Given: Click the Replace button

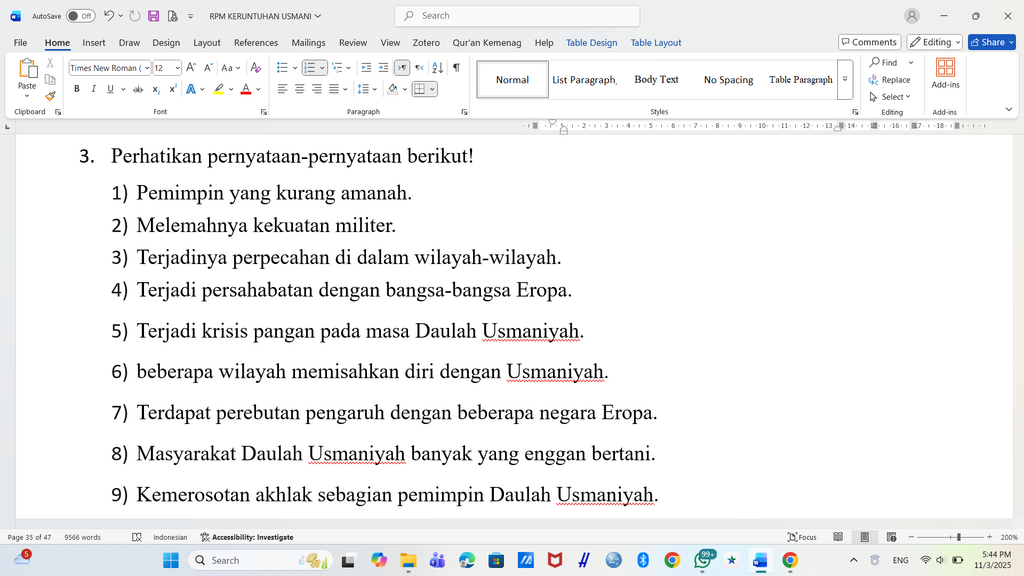Looking at the screenshot, I should pyautogui.click(x=889, y=80).
